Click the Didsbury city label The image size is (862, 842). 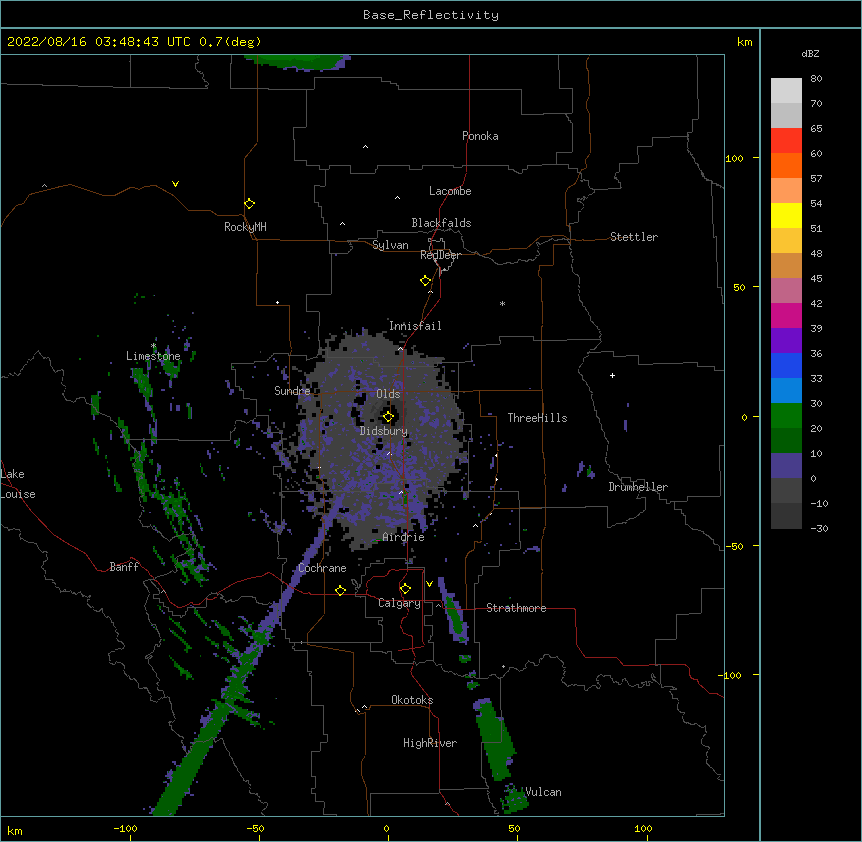tap(384, 431)
